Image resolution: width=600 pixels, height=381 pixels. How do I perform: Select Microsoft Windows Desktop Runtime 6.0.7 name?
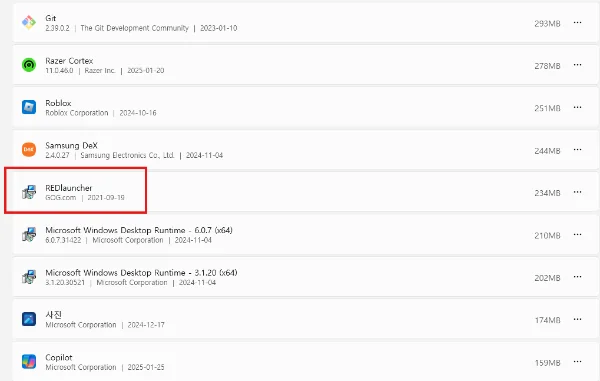pyautogui.click(x=139, y=230)
